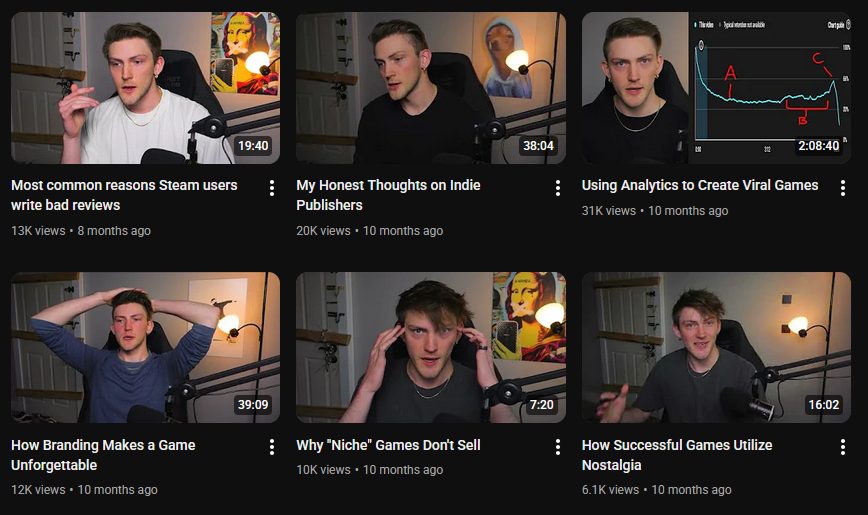The height and width of the screenshot is (515, 868).
Task: Open options menu for Steam bad reviews video
Action: coord(272,188)
